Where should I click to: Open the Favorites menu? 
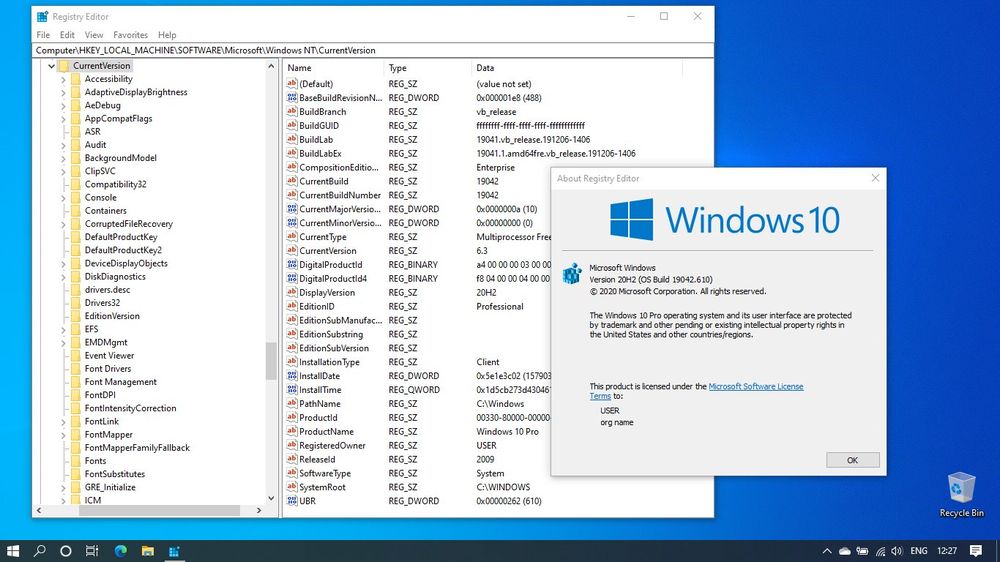tap(130, 34)
